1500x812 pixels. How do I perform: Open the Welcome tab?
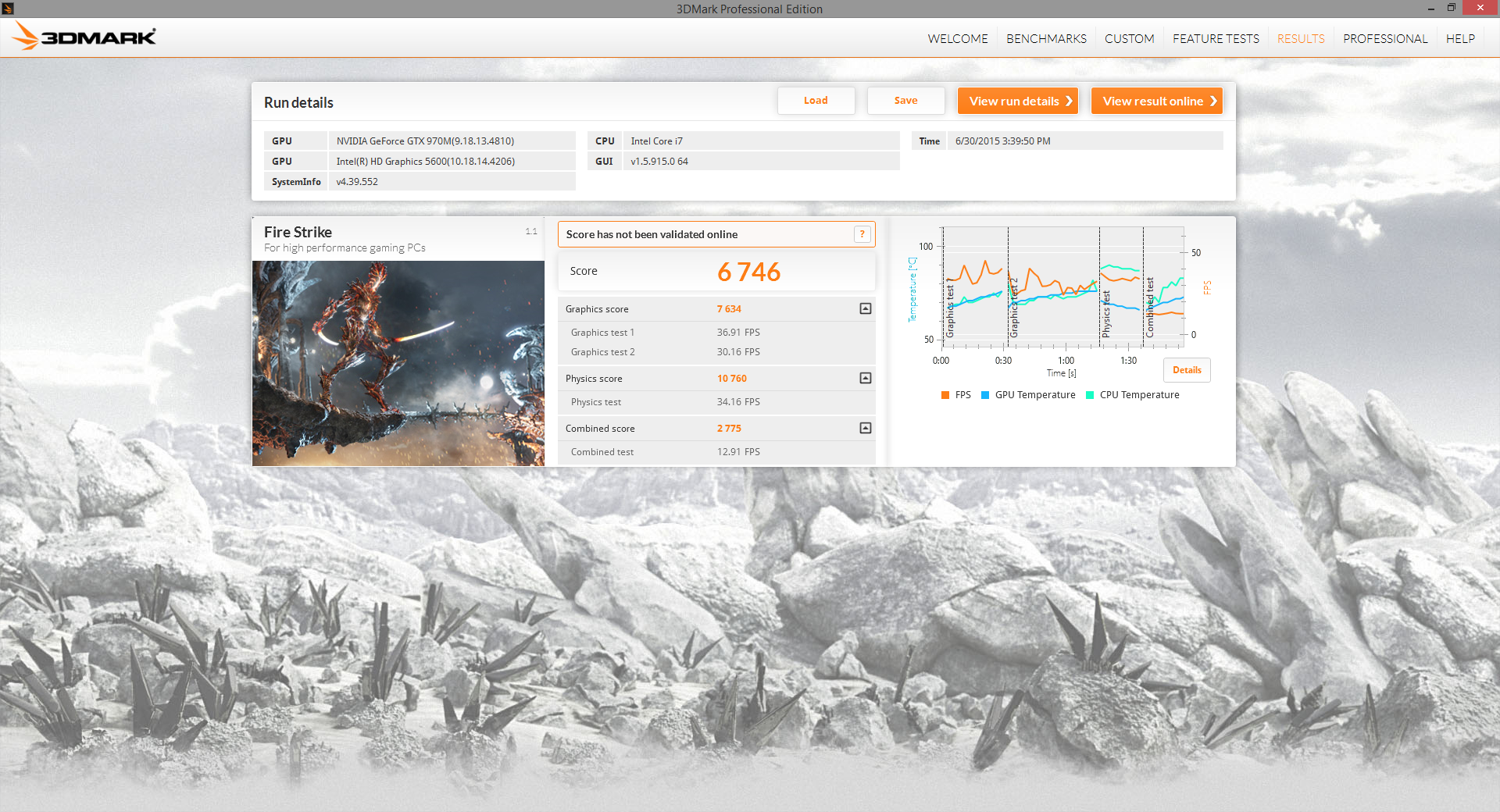(x=958, y=38)
